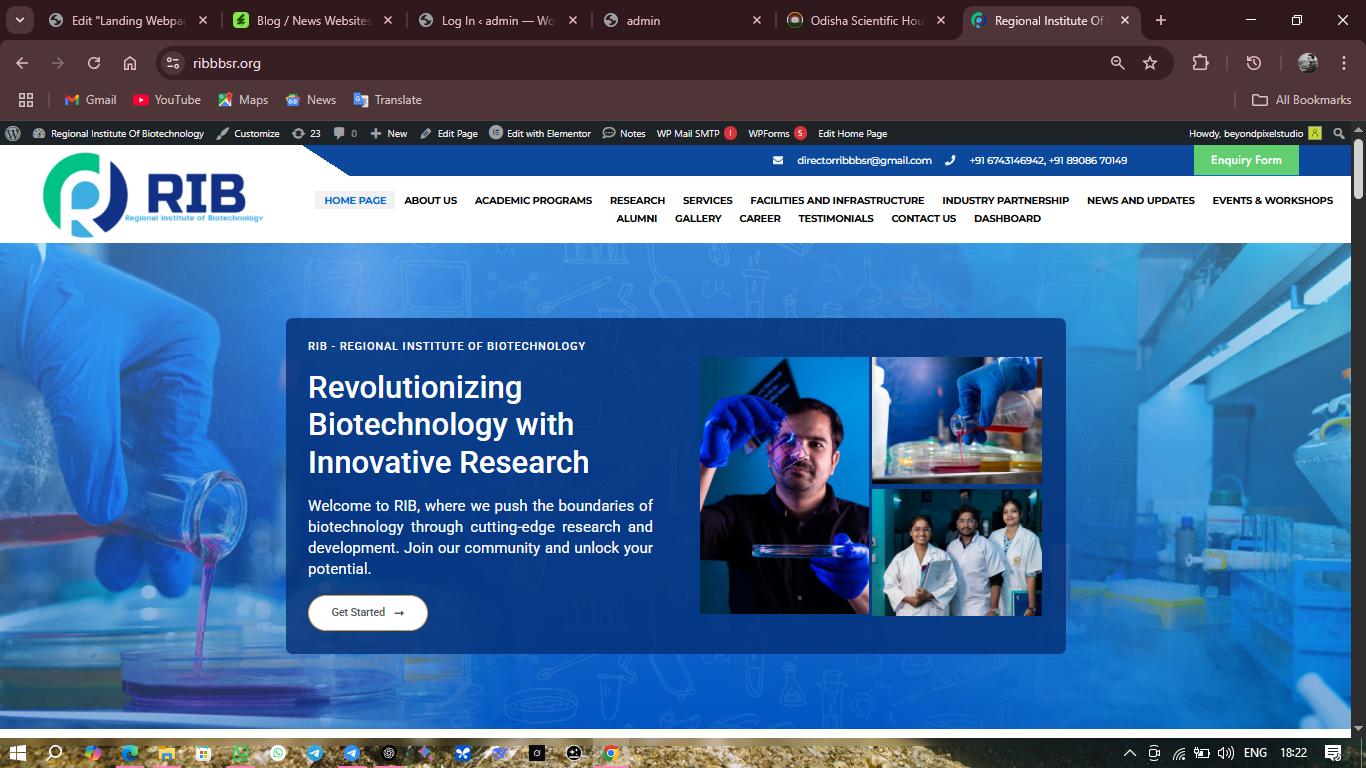This screenshot has height=768, width=1366.
Task: Show hidden system tray icons
Action: pos(1130,753)
